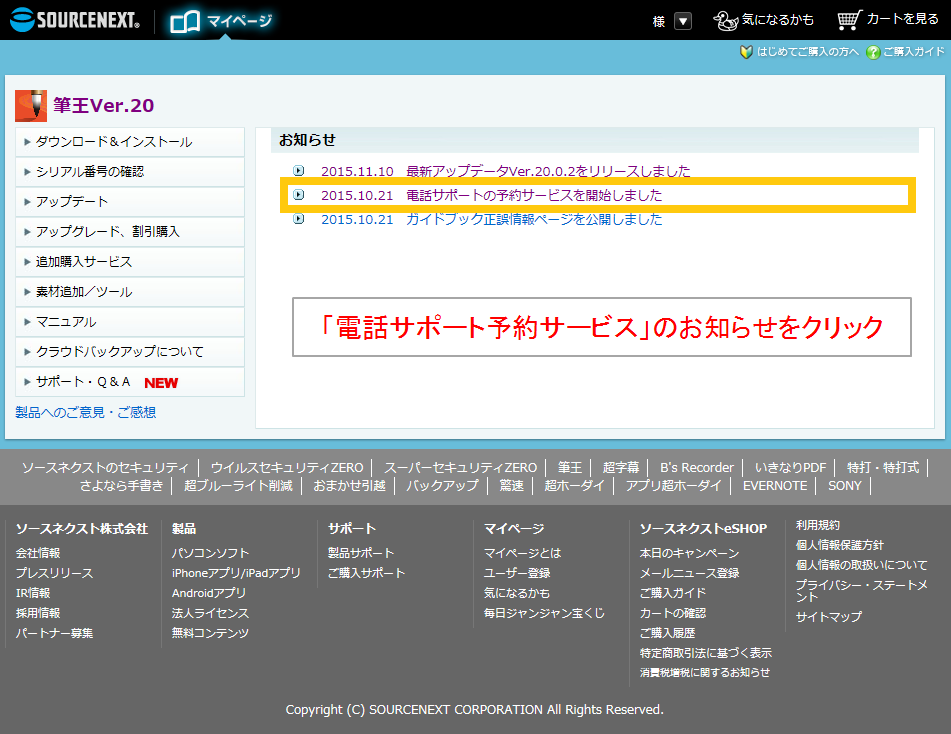The image size is (951, 734).
Task: Open the user account dropdown arrow
Action: (683, 21)
